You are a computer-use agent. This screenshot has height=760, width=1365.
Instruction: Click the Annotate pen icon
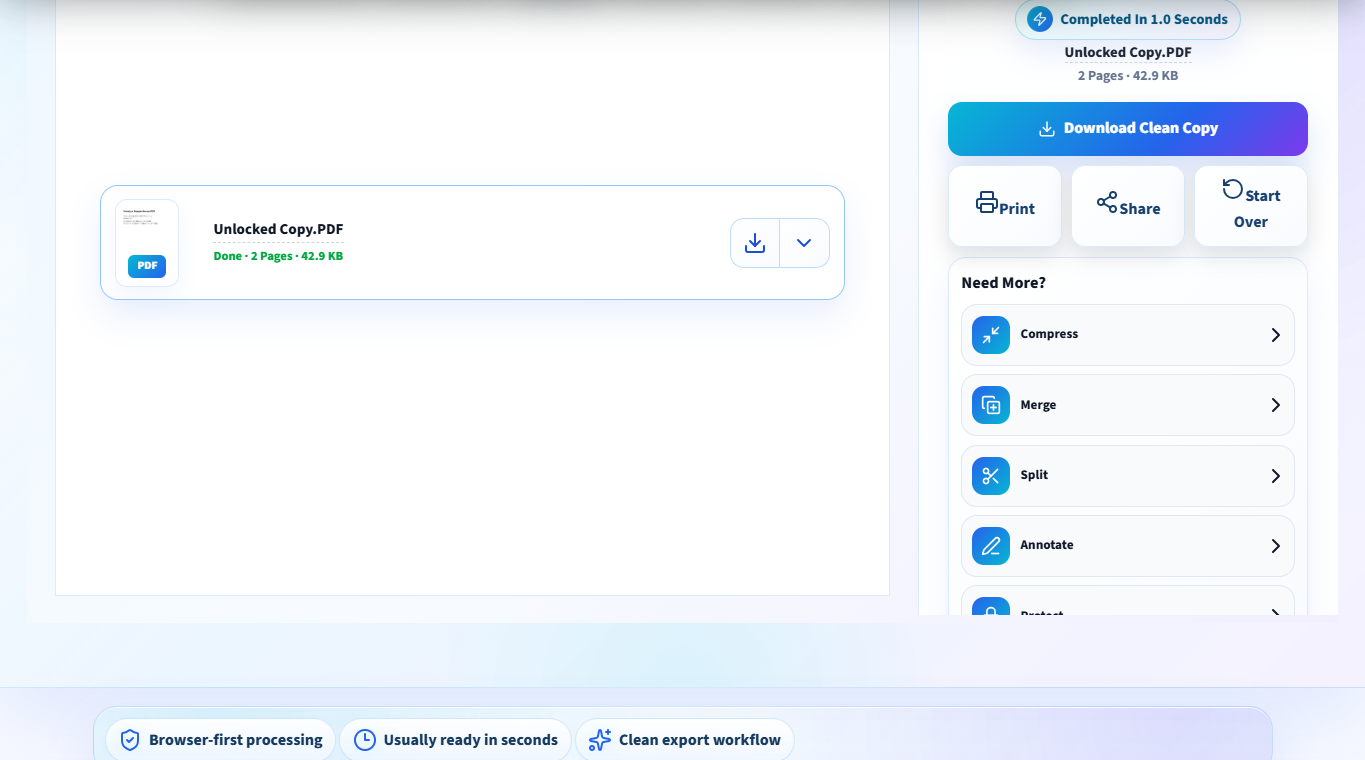coord(990,546)
